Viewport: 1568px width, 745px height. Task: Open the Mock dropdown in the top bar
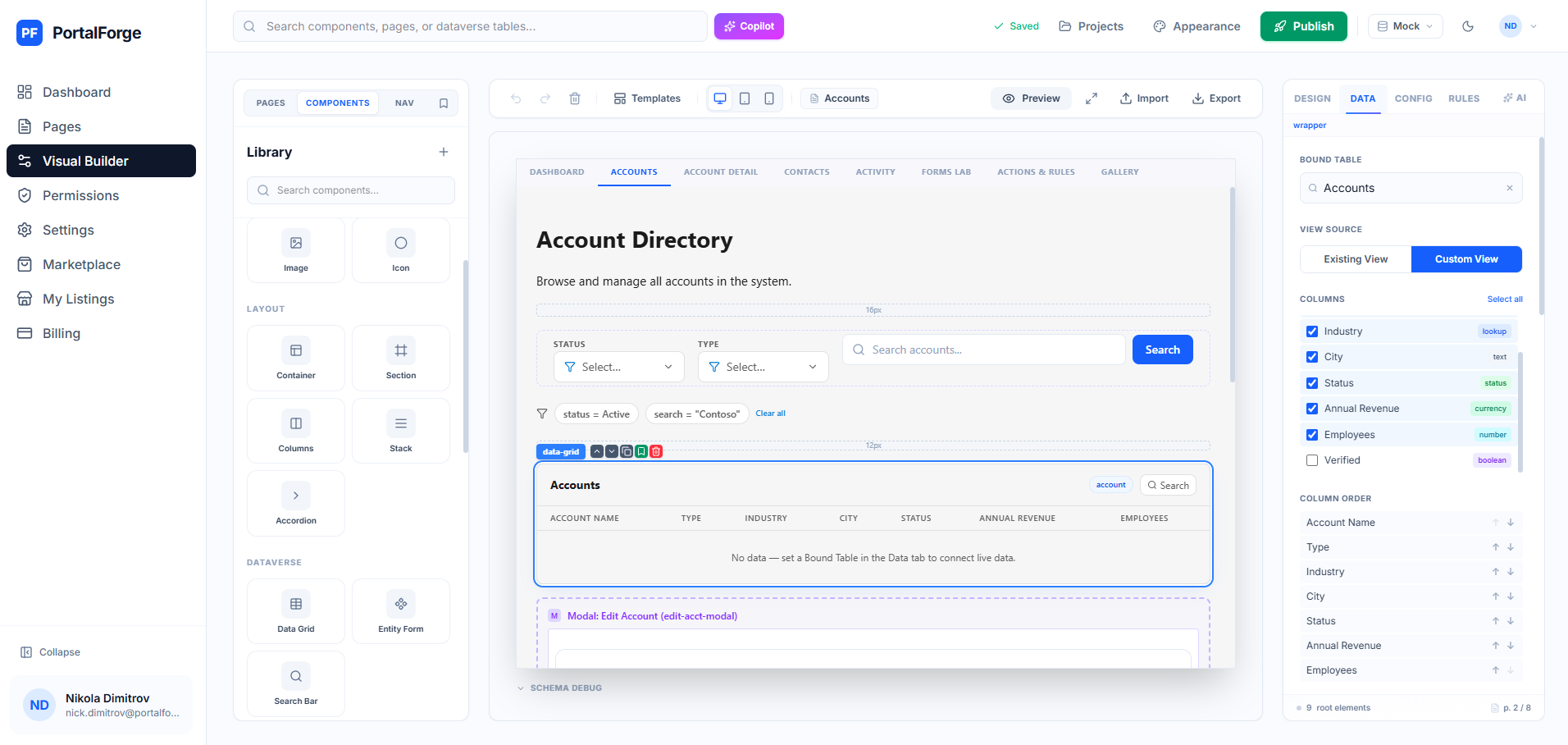click(x=1405, y=25)
